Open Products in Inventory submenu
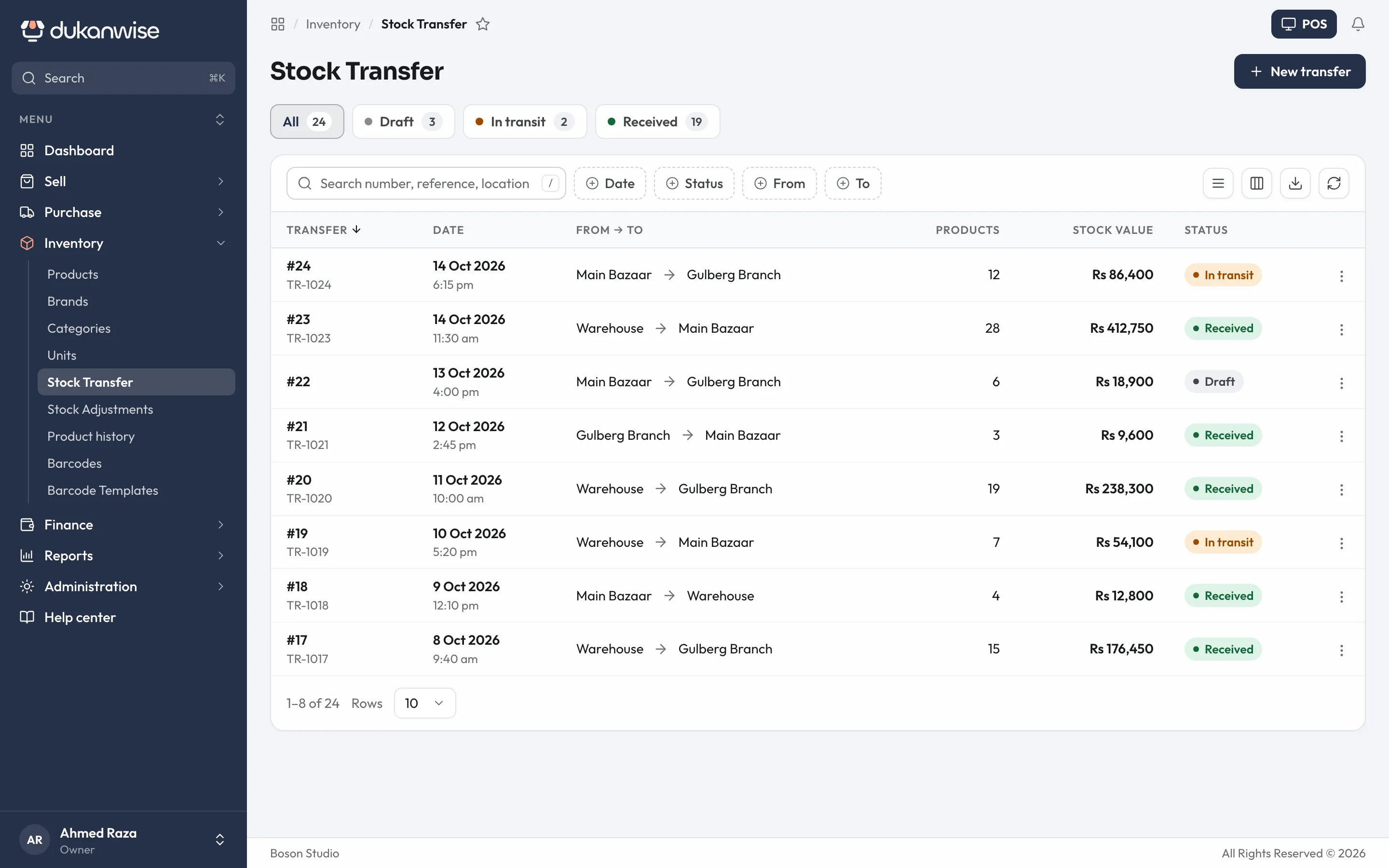1389x868 pixels. tap(136, 274)
